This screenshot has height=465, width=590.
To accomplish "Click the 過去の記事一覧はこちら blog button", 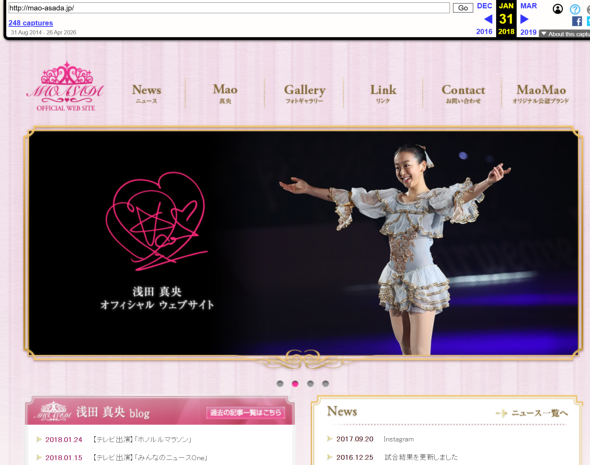I will coord(245,413).
